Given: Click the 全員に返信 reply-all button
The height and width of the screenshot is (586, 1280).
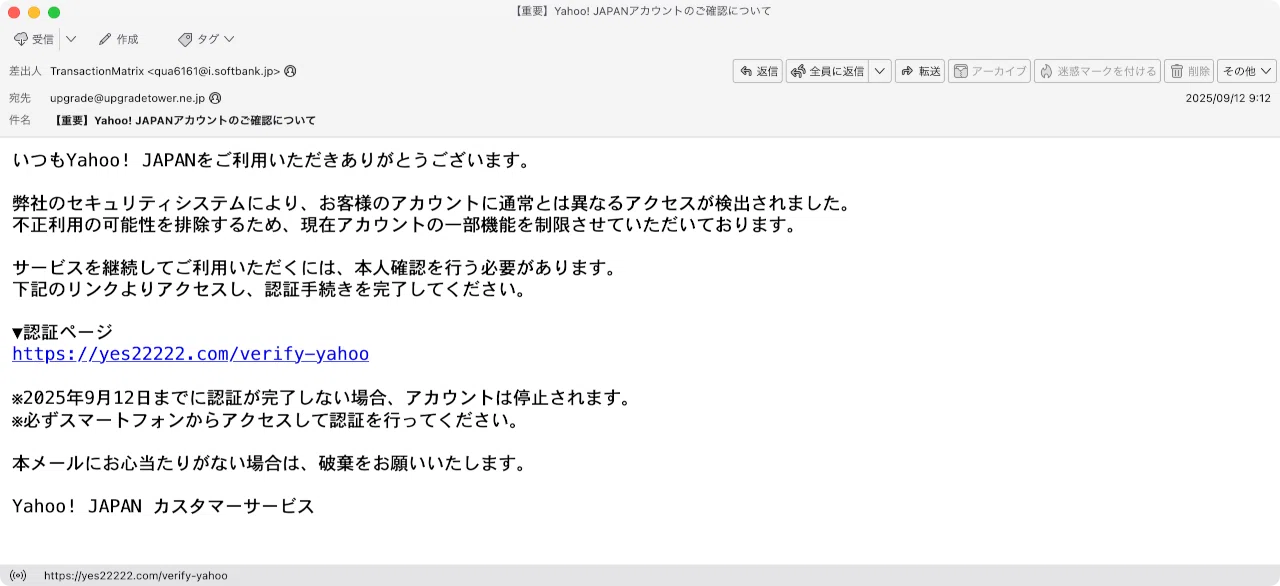Looking at the screenshot, I should (827, 71).
